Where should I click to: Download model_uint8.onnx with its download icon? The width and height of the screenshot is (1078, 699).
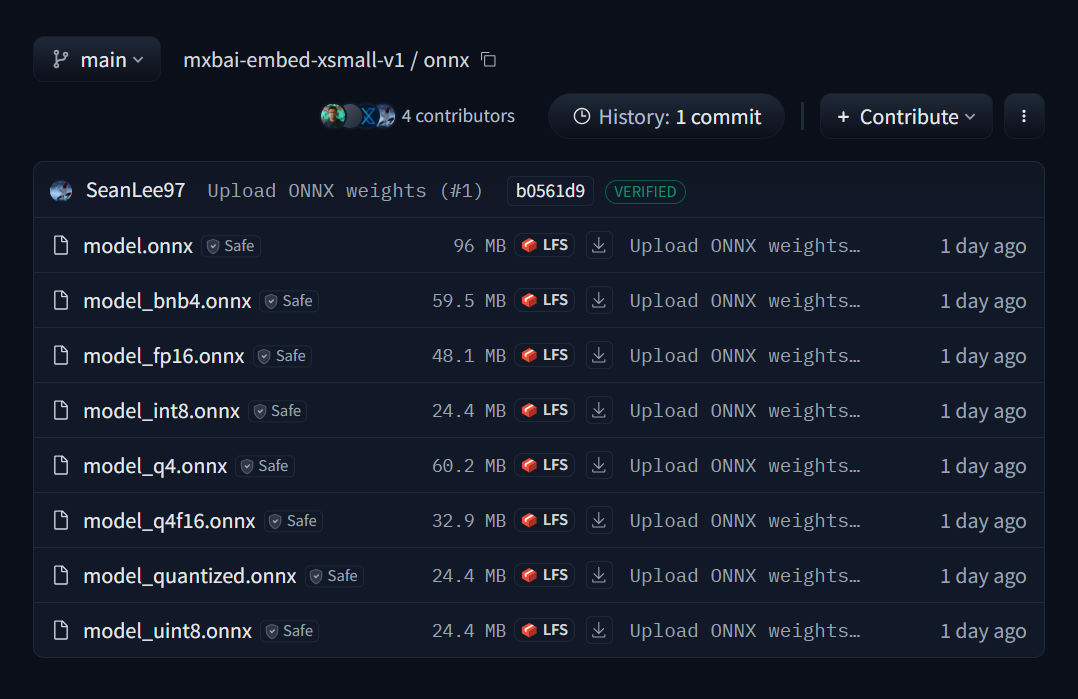tap(599, 630)
